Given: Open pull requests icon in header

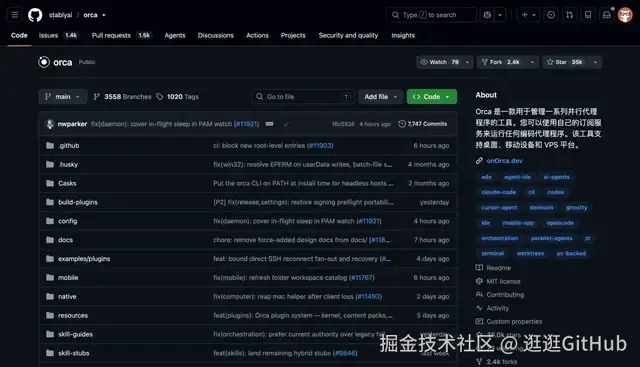Looking at the screenshot, I should tap(569, 15).
